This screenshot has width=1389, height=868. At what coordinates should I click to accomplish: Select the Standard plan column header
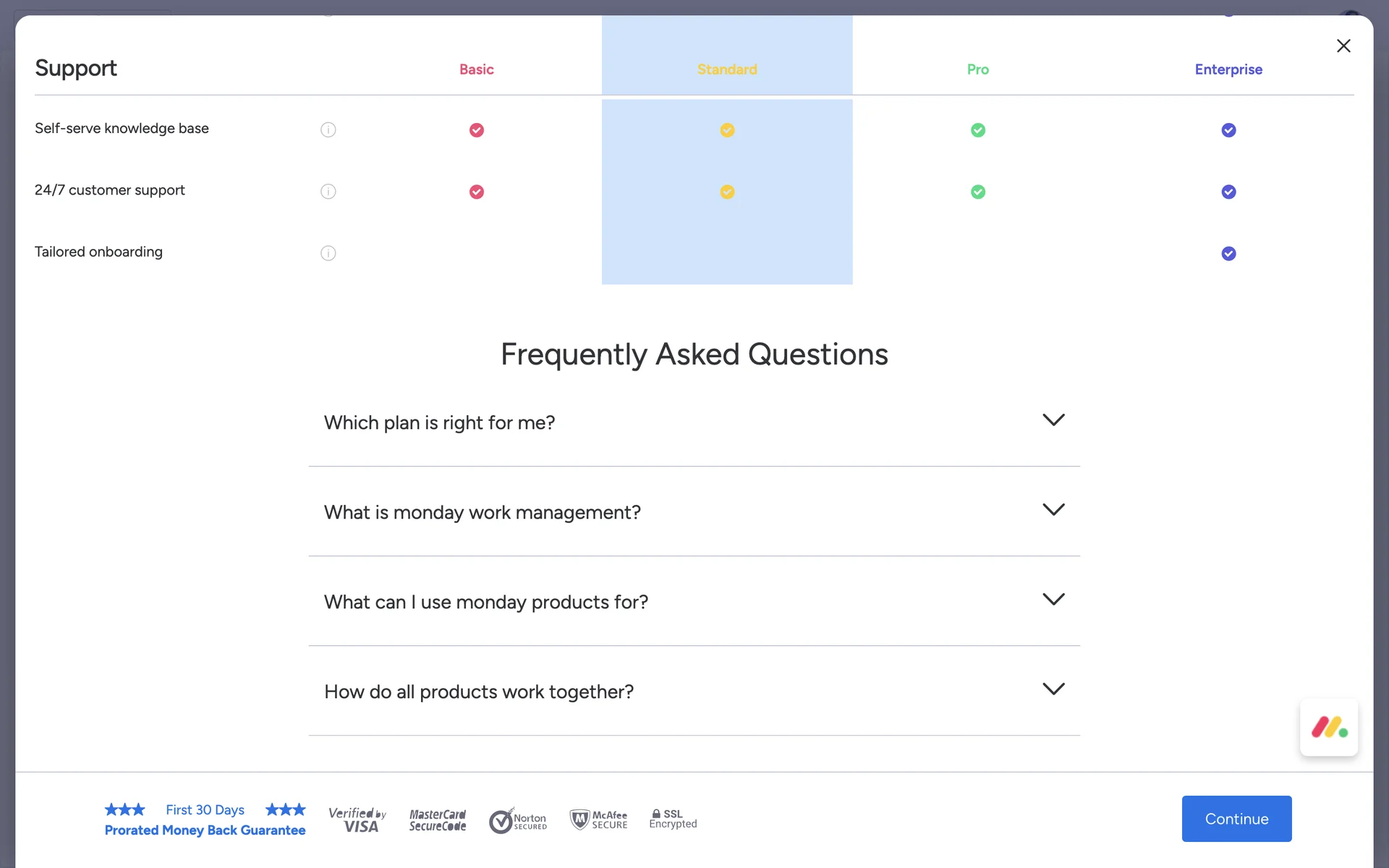pyautogui.click(x=726, y=69)
